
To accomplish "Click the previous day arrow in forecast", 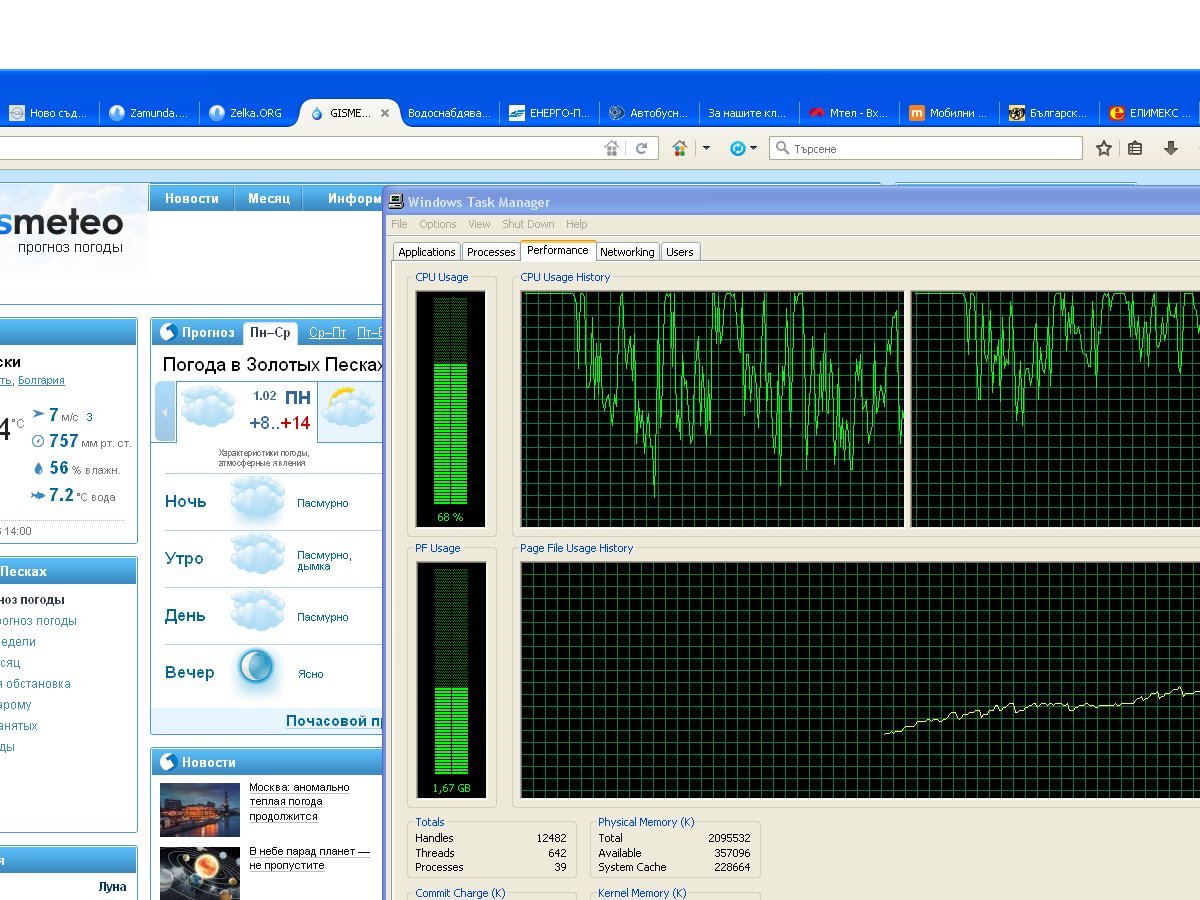I will coord(165,411).
